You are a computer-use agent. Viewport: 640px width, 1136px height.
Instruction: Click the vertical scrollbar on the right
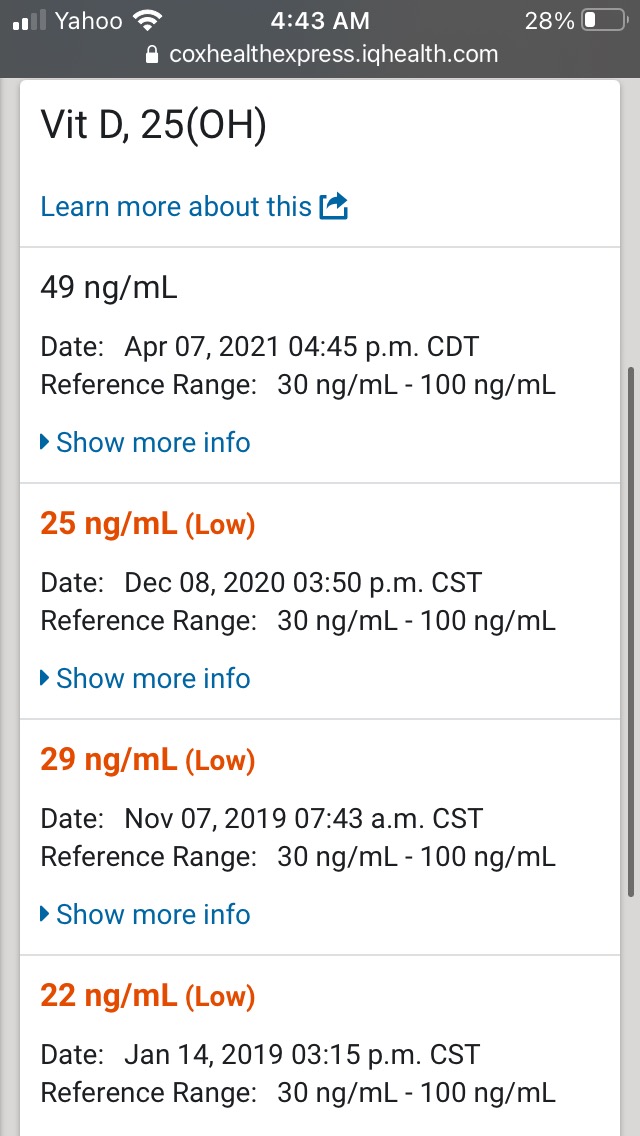630,630
